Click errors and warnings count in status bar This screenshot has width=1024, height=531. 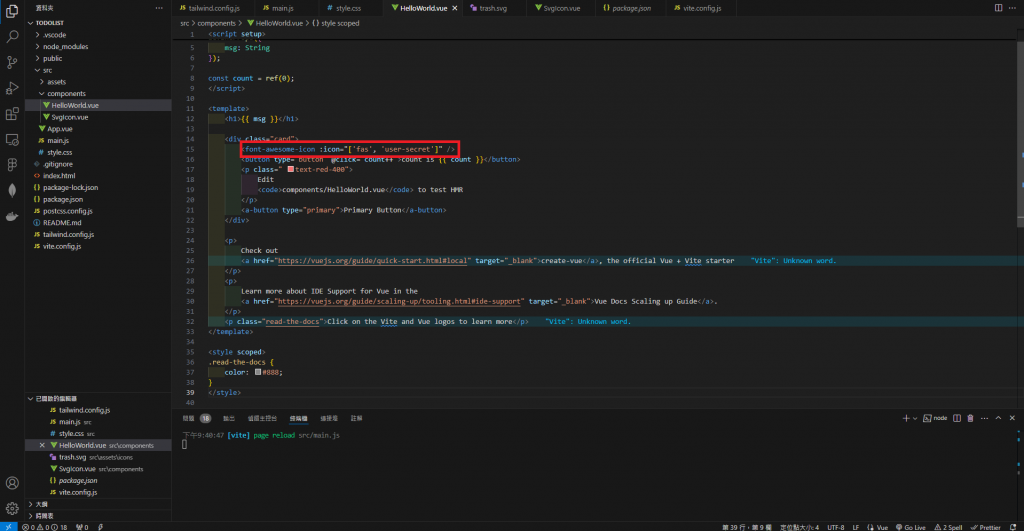point(44,527)
